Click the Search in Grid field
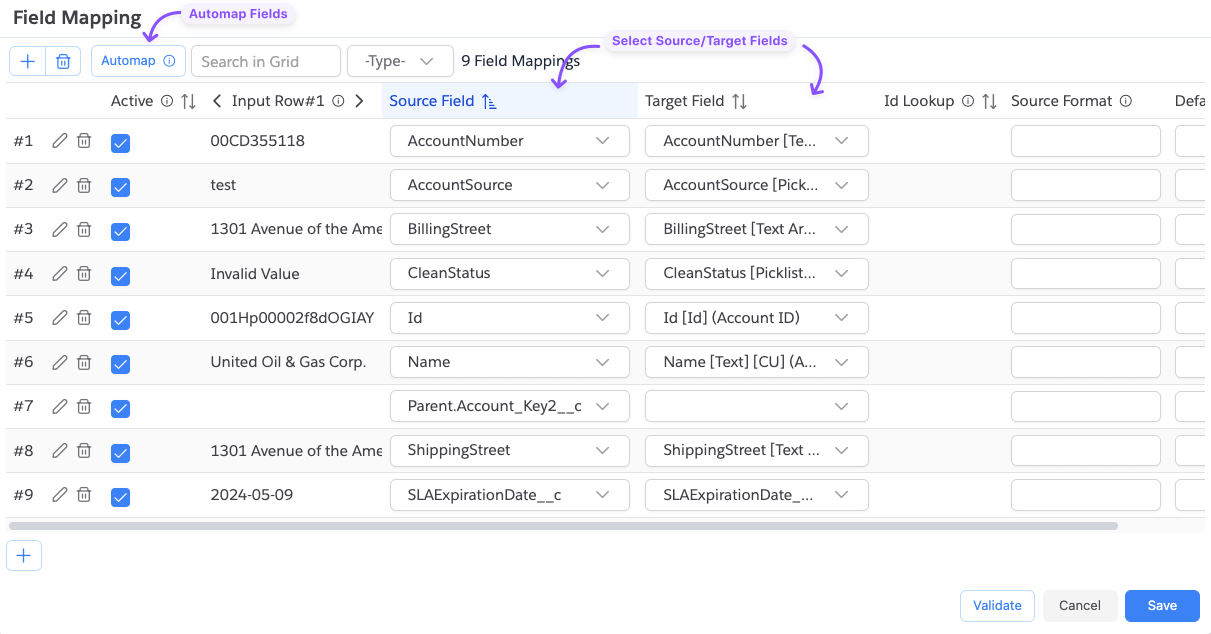This screenshot has height=634, width=1211. (266, 61)
